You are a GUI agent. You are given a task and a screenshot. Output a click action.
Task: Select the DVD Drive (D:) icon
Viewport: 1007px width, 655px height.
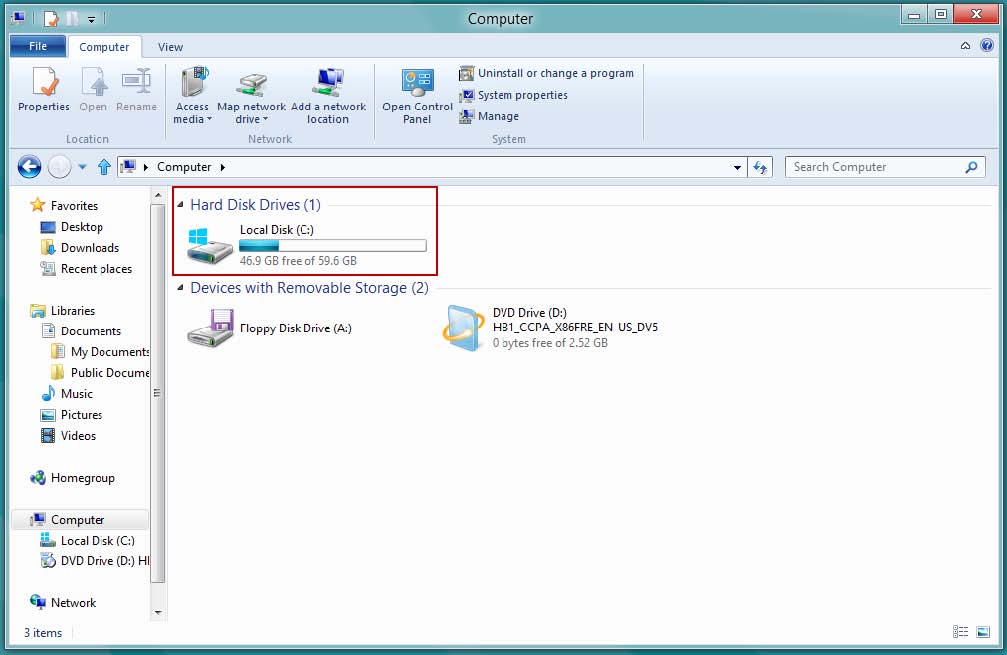pos(465,328)
